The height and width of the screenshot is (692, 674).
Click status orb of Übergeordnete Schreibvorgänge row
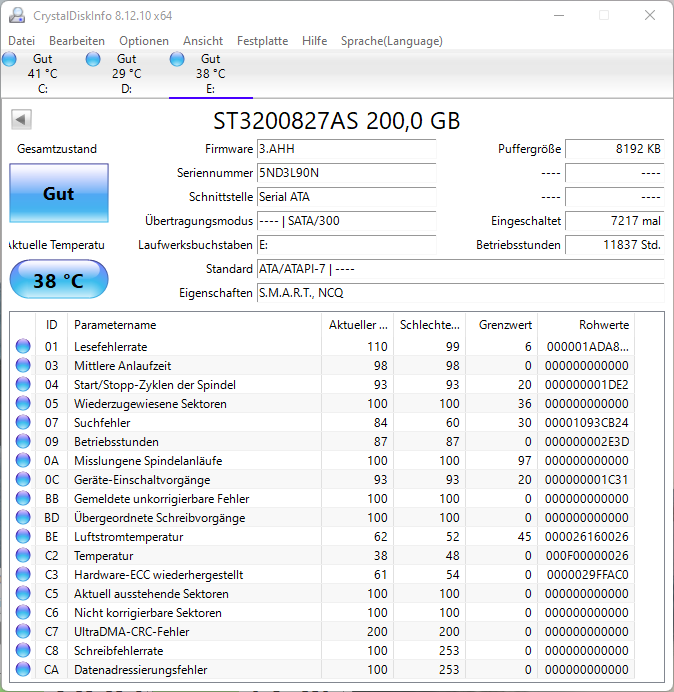pyautogui.click(x=23, y=517)
